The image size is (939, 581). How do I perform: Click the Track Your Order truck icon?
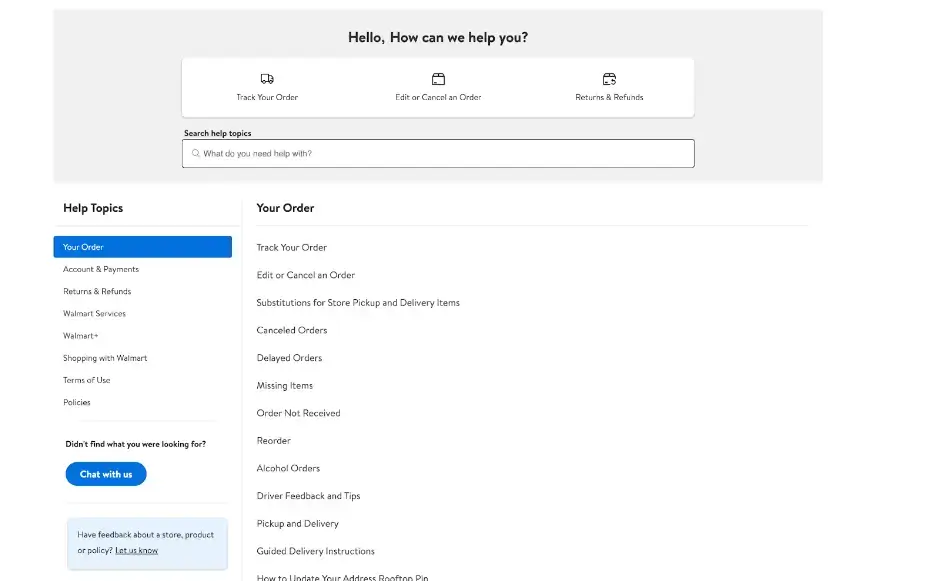pos(267,79)
